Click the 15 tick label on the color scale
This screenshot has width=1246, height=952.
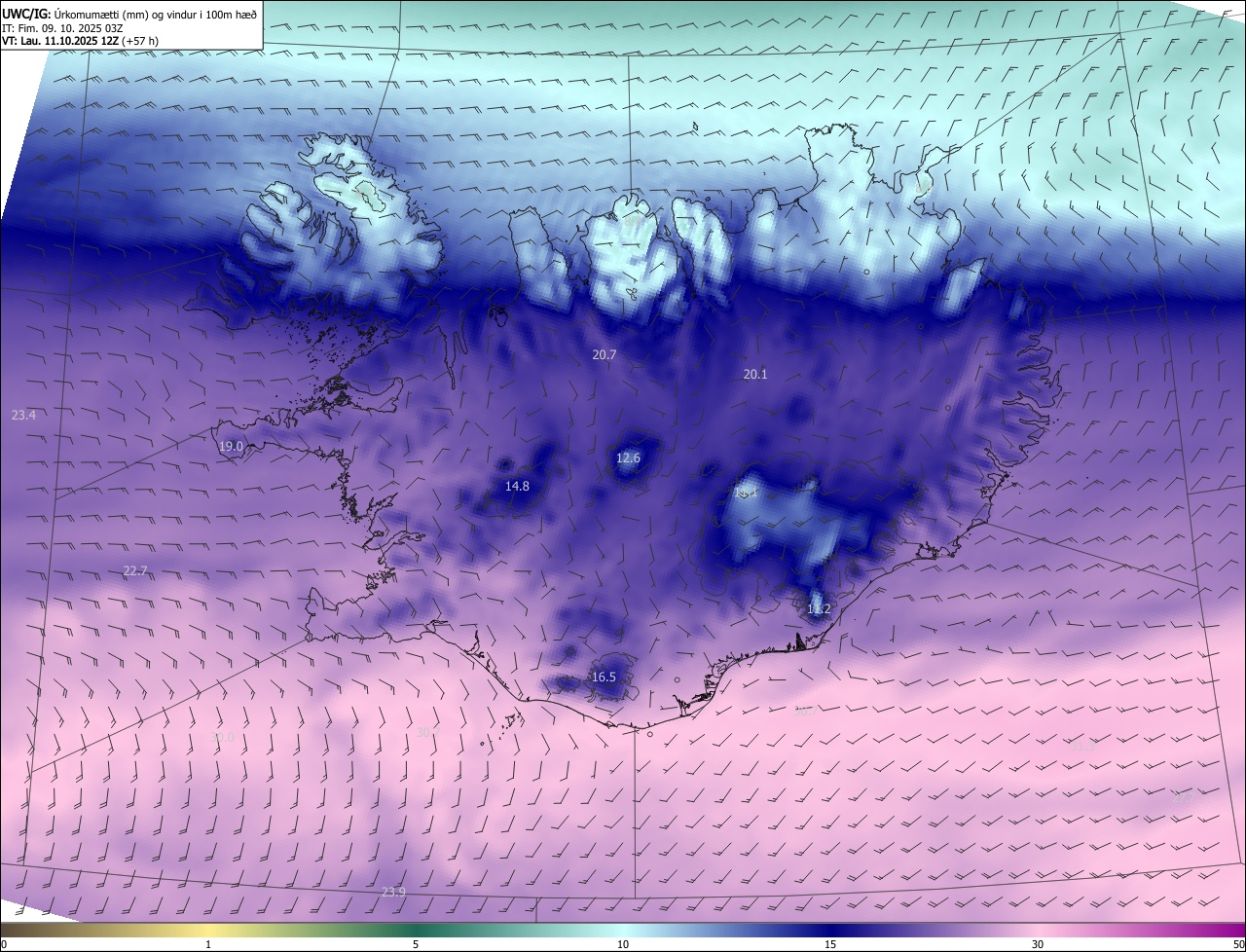click(830, 945)
